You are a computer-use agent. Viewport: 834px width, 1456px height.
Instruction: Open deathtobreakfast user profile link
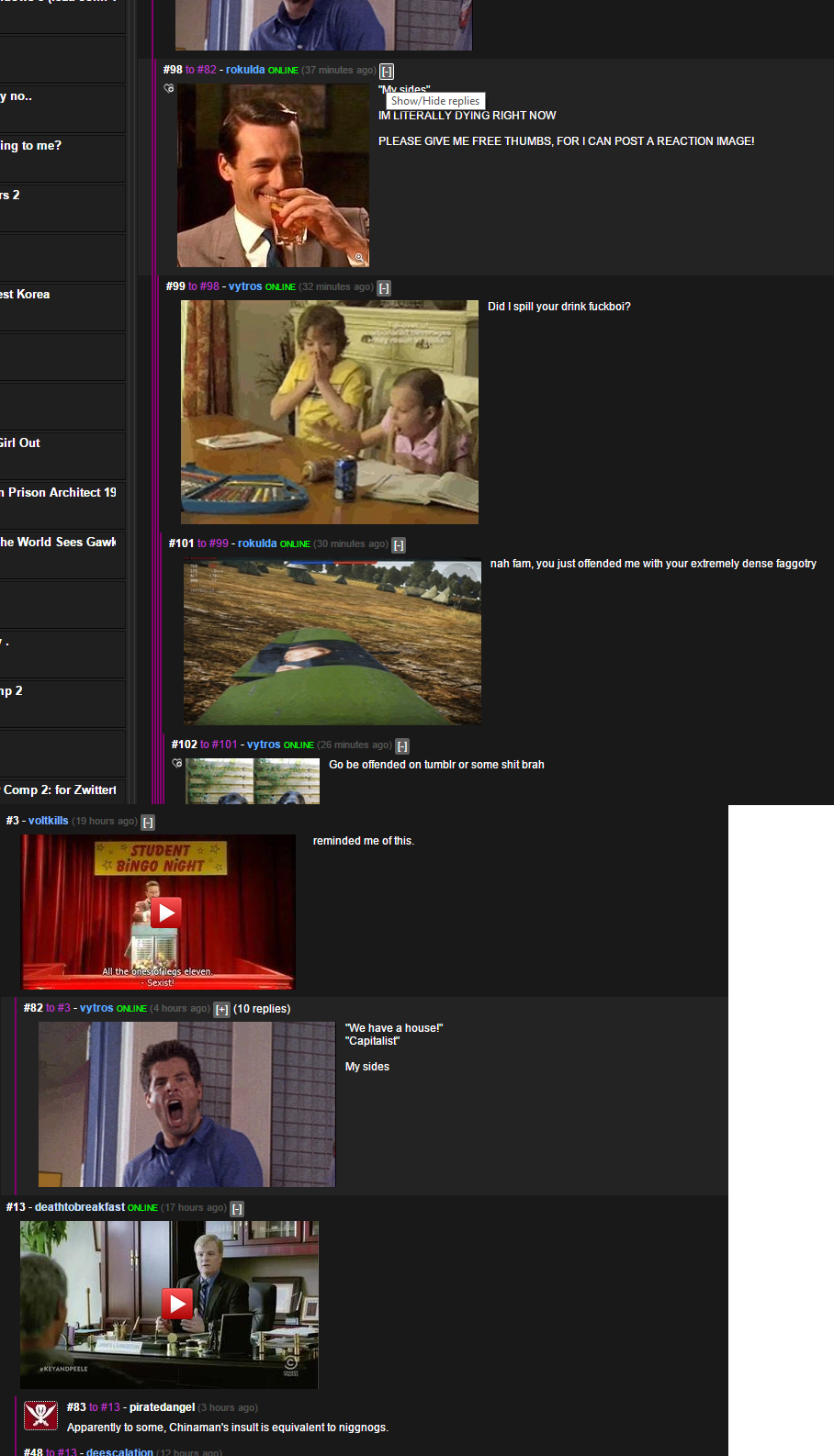pyautogui.click(x=79, y=1207)
